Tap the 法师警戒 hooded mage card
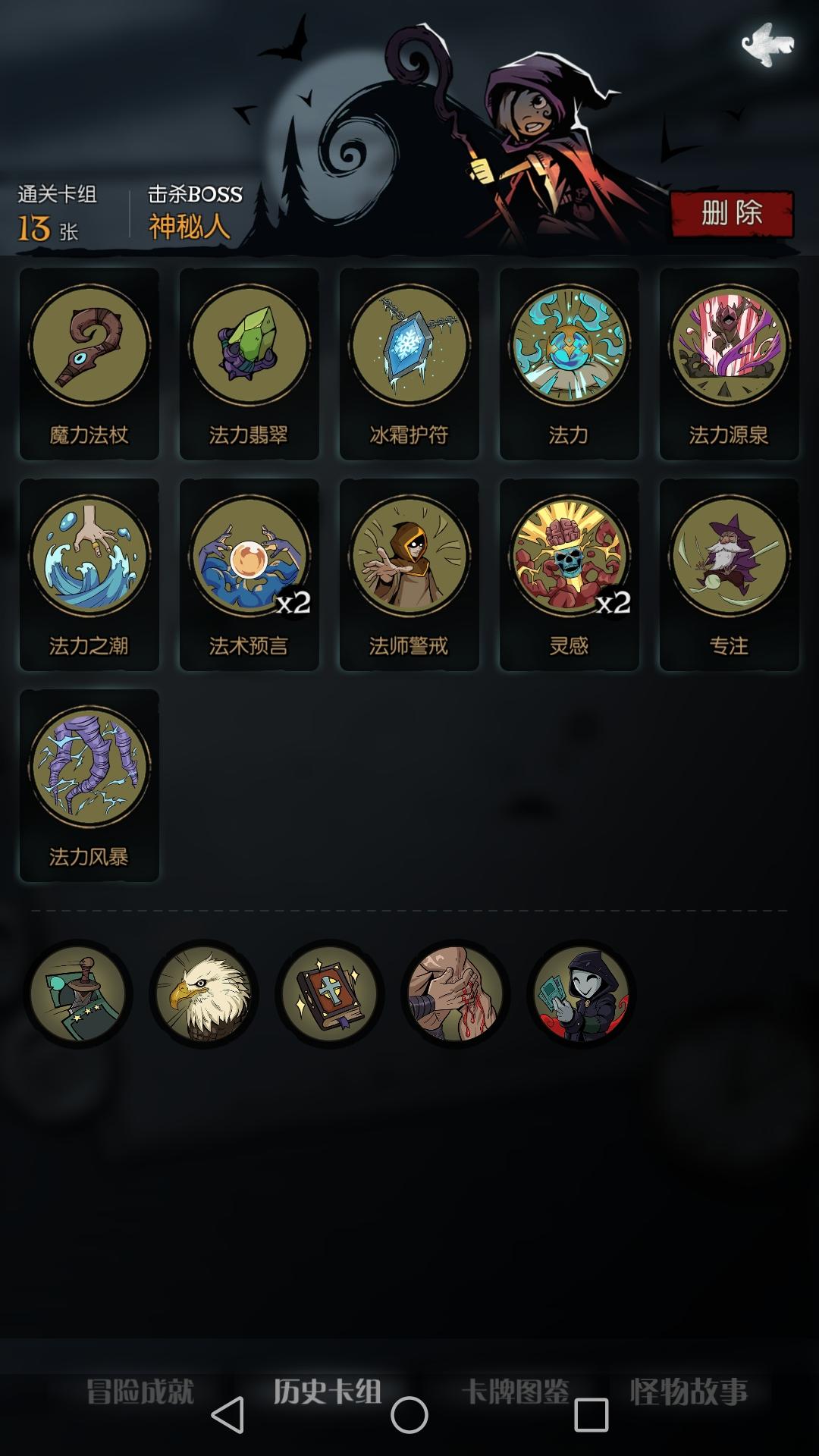The width and height of the screenshot is (819, 1456). 409,575
